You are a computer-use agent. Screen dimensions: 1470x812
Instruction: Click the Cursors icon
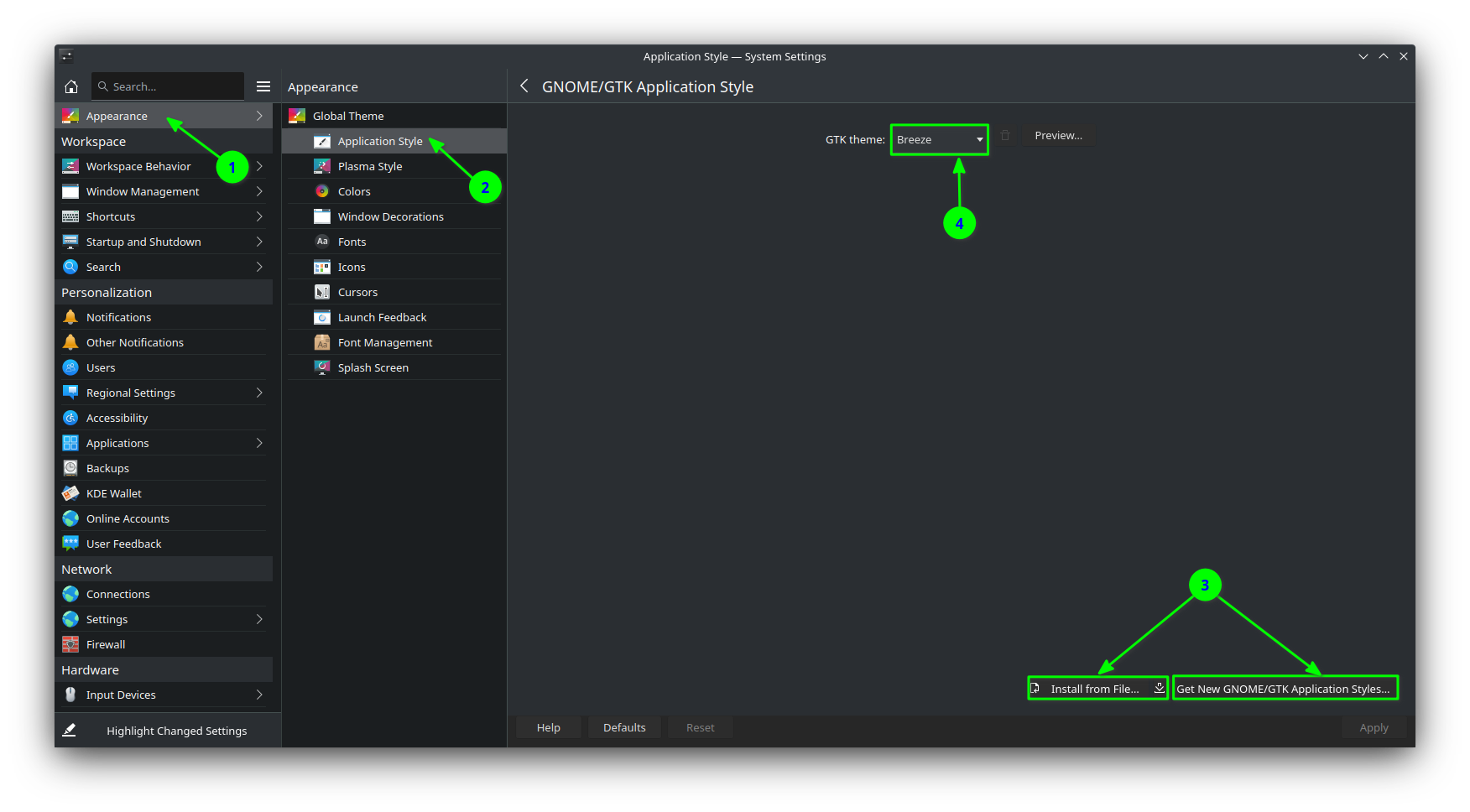click(322, 292)
